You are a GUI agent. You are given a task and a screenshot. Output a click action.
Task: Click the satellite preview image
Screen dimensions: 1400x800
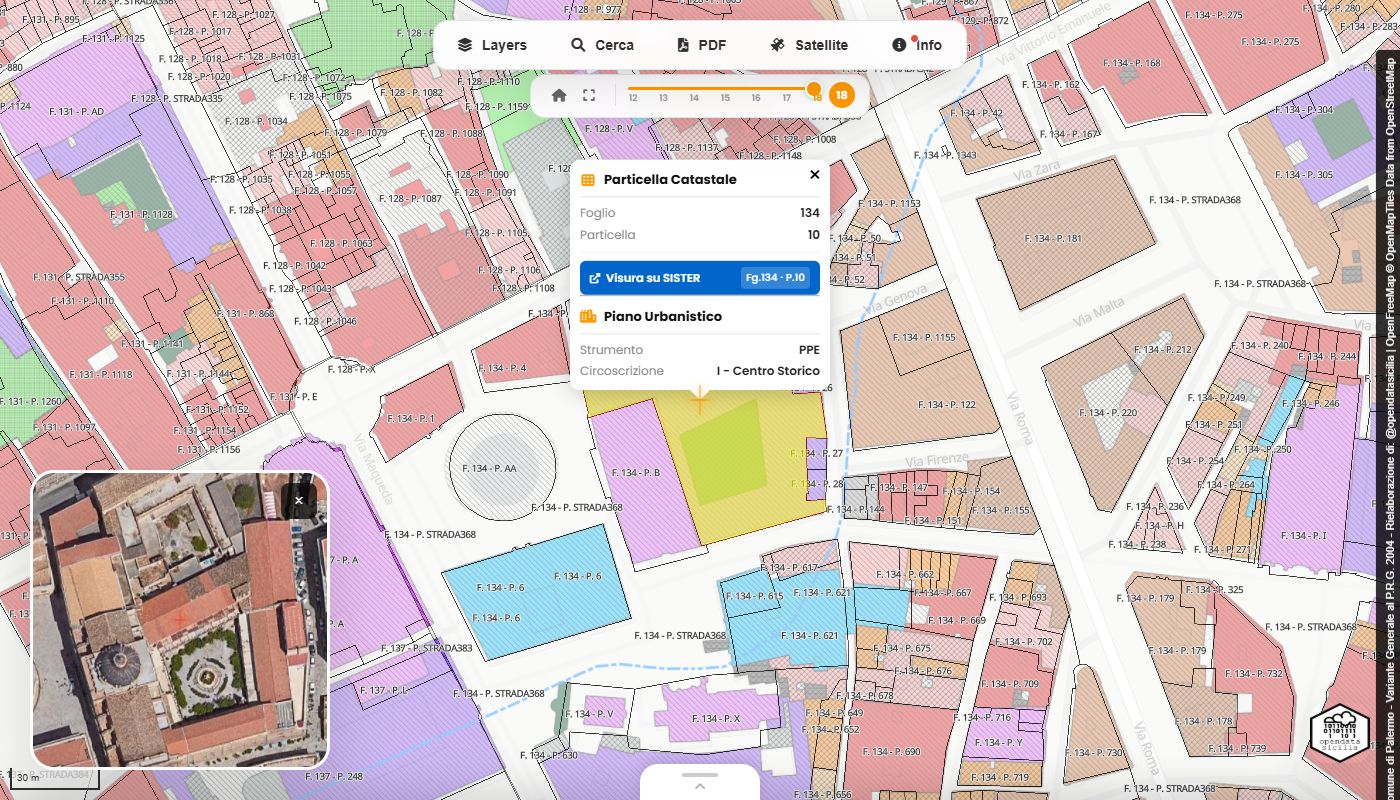pos(180,620)
